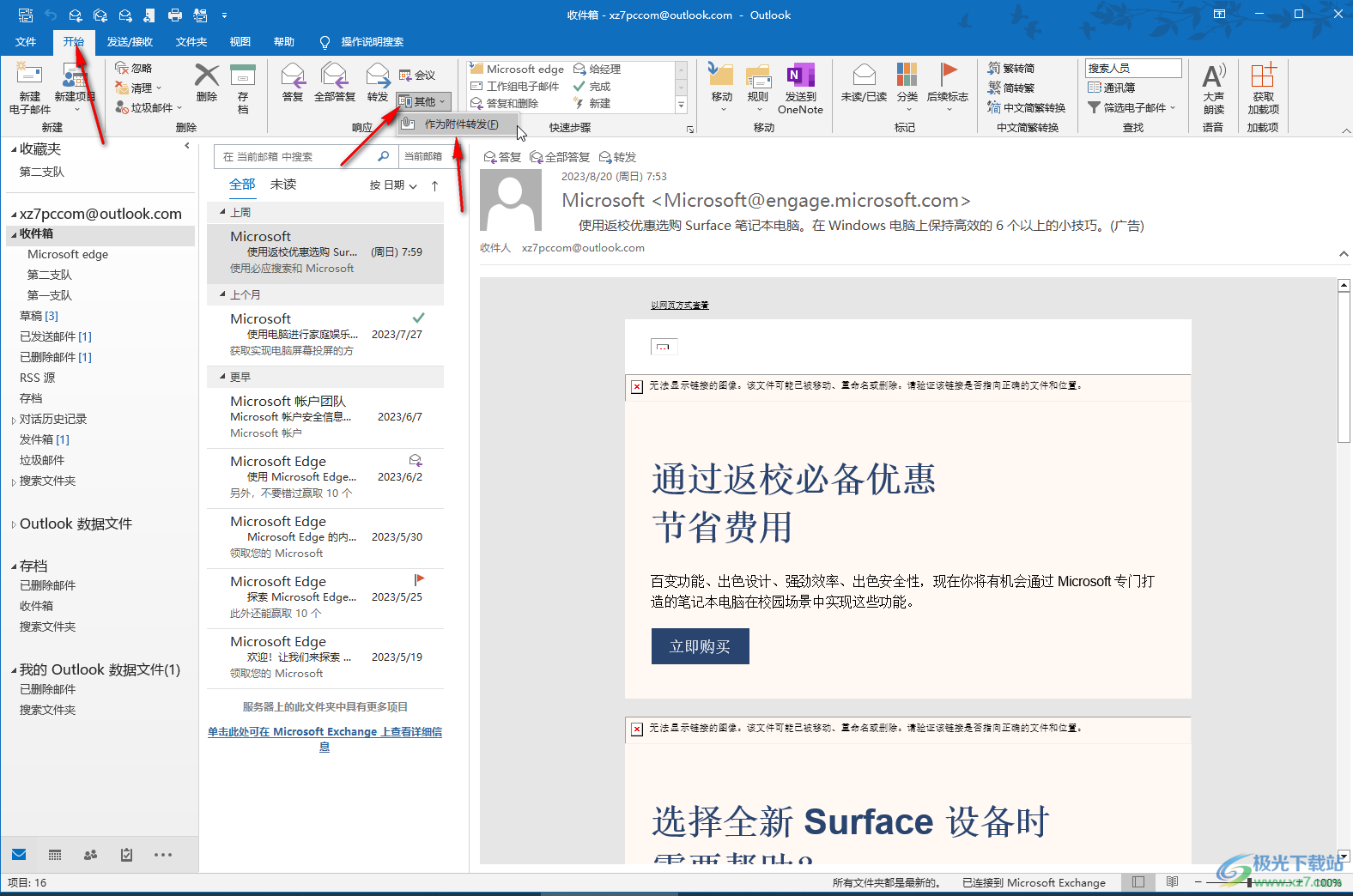This screenshot has height=896, width=1353.
Task: Expand the Quick Steps gallery more arrow
Action: point(682,105)
